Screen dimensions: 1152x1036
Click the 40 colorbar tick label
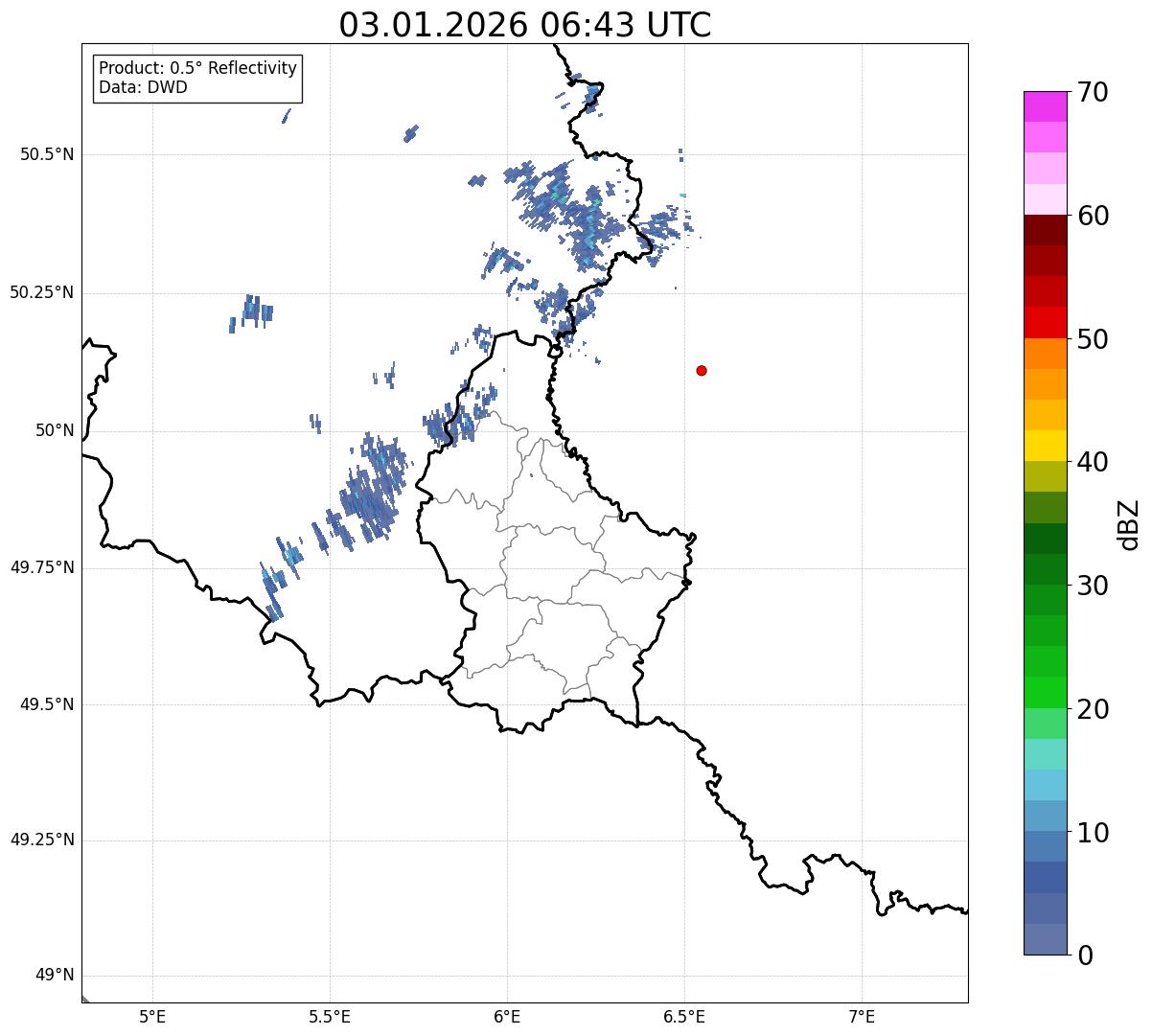click(x=1093, y=462)
